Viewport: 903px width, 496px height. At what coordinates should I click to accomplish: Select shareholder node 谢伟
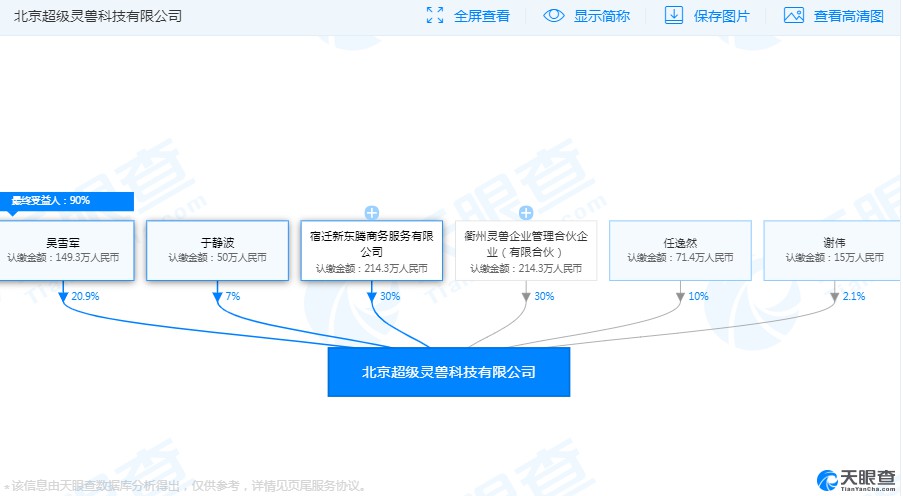(833, 251)
